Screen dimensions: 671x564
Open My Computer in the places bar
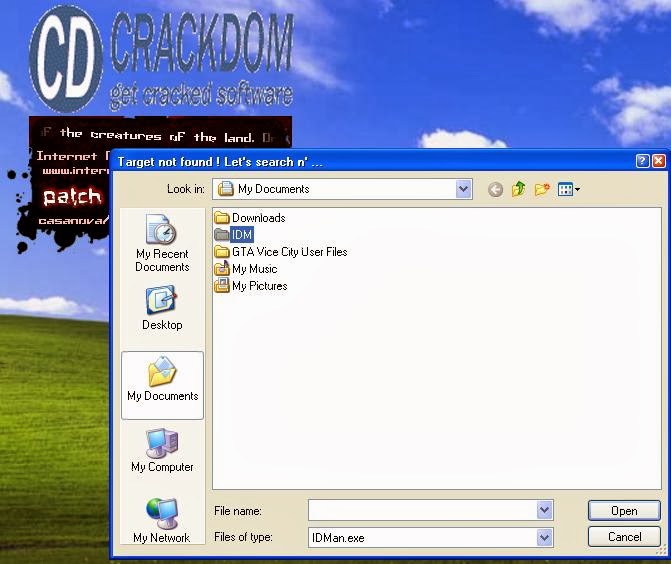pos(162,450)
